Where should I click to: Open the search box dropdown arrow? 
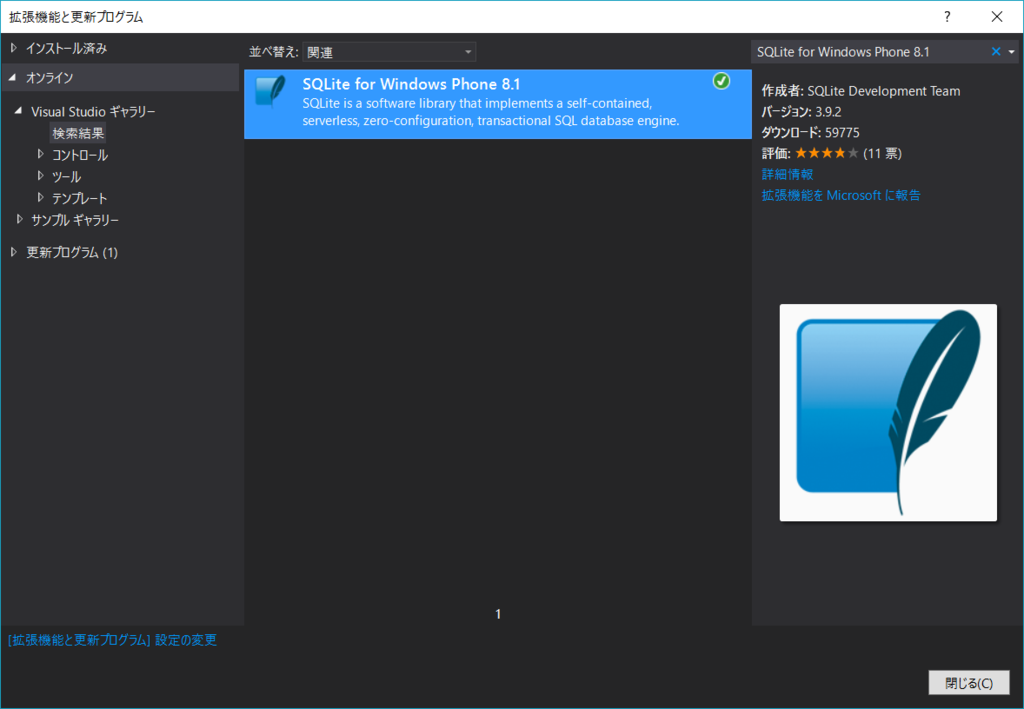[x=1012, y=52]
